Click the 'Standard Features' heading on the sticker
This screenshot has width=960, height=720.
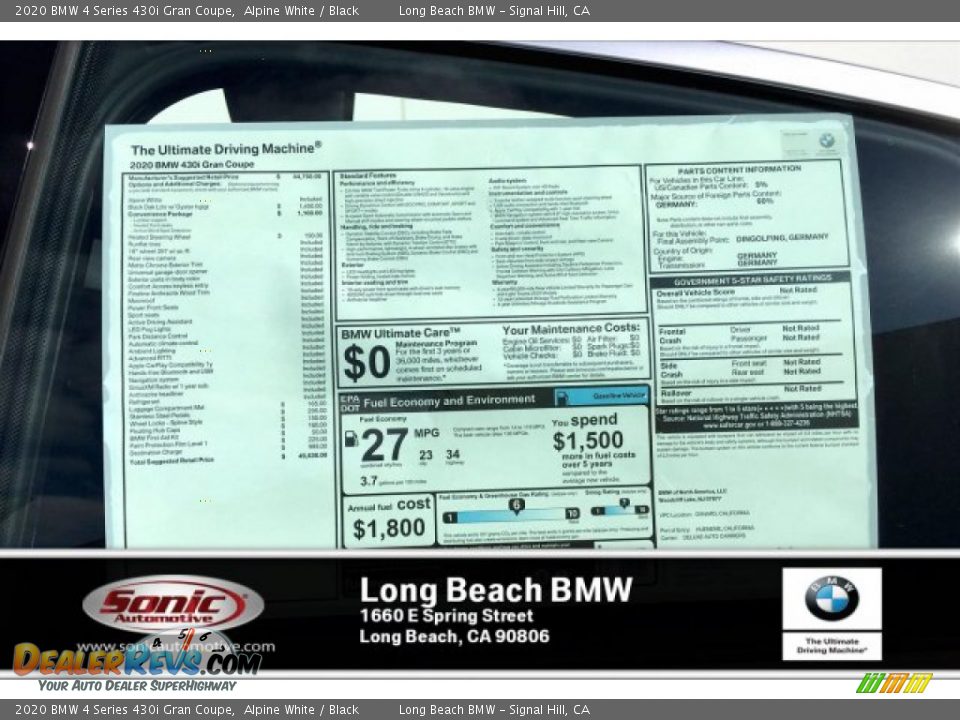point(367,176)
